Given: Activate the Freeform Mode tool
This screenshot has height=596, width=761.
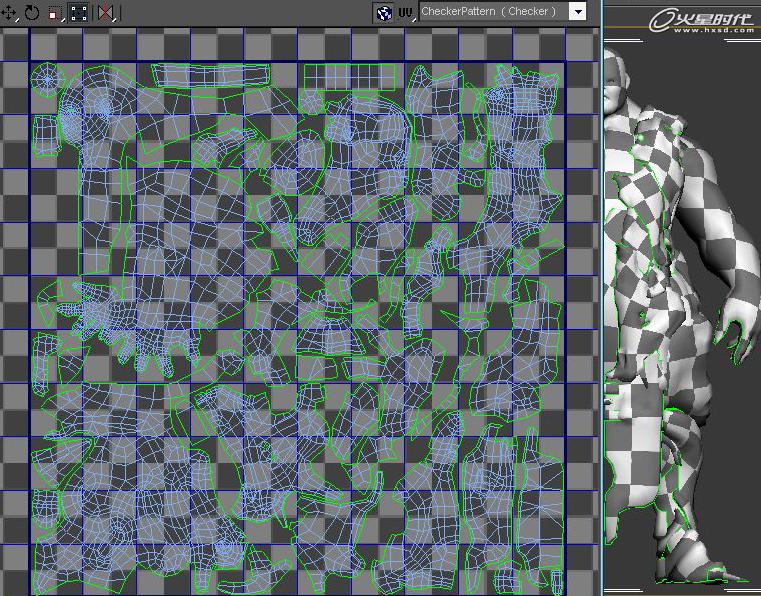Looking at the screenshot, I should pyautogui.click(x=79, y=13).
